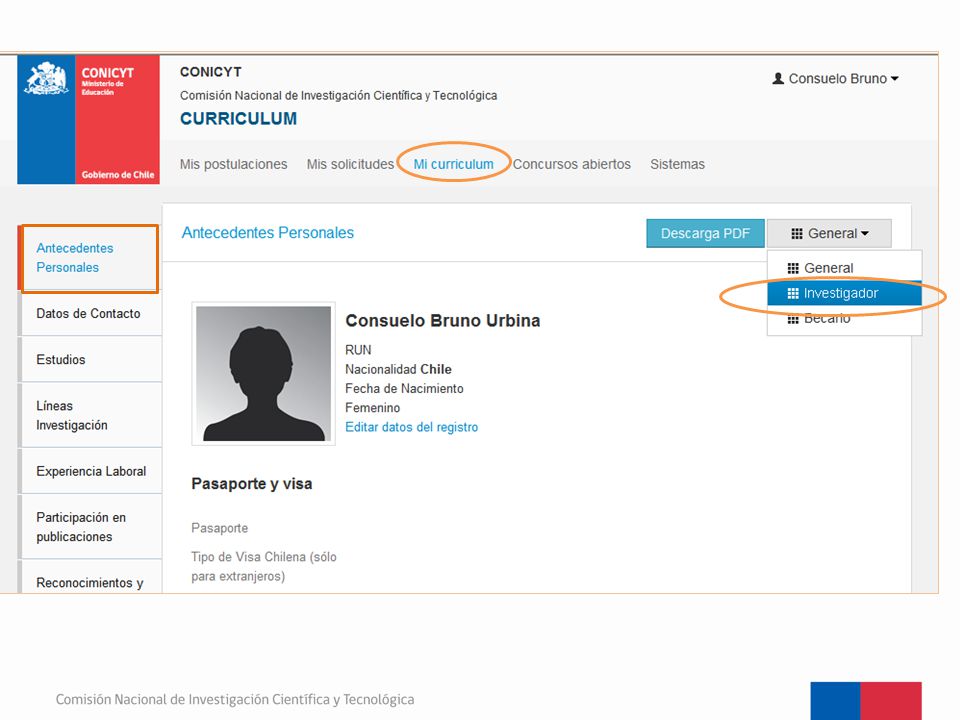Download the curriculum with Descarga PDF
Viewport: 960px width, 720px height.
click(705, 233)
